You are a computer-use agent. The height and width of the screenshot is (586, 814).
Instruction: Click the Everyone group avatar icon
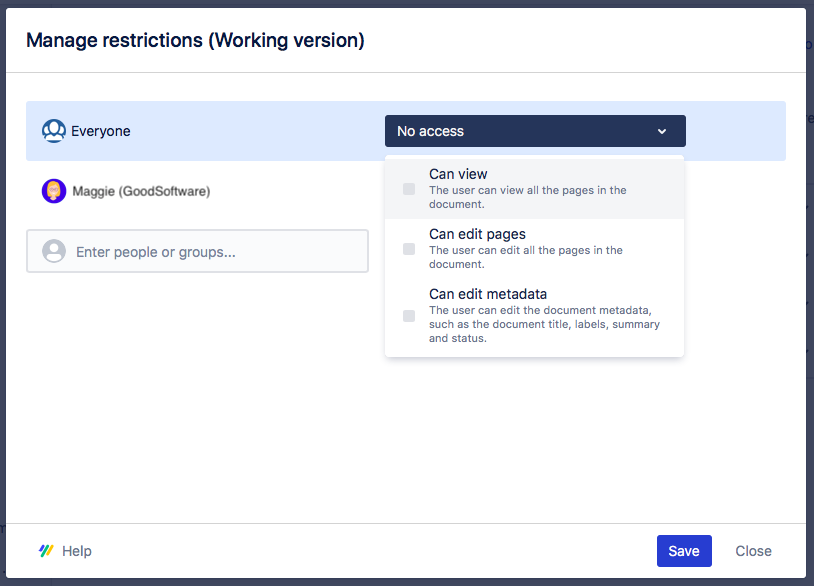pyautogui.click(x=54, y=131)
